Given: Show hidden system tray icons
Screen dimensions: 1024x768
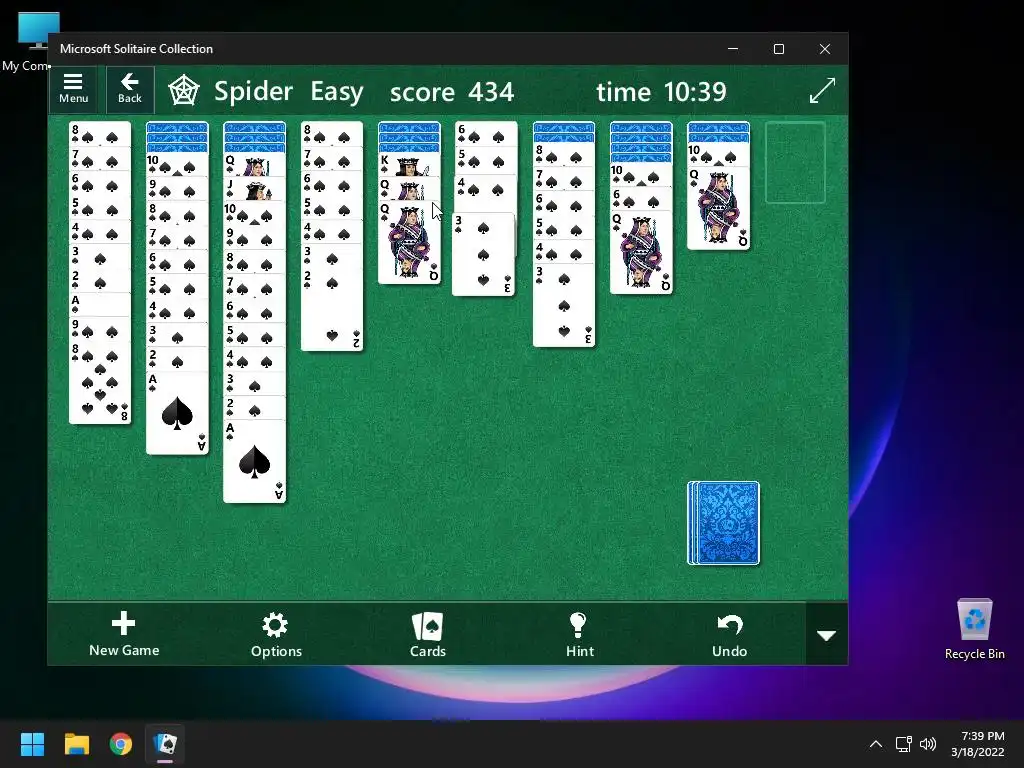Looking at the screenshot, I should click(x=876, y=744).
